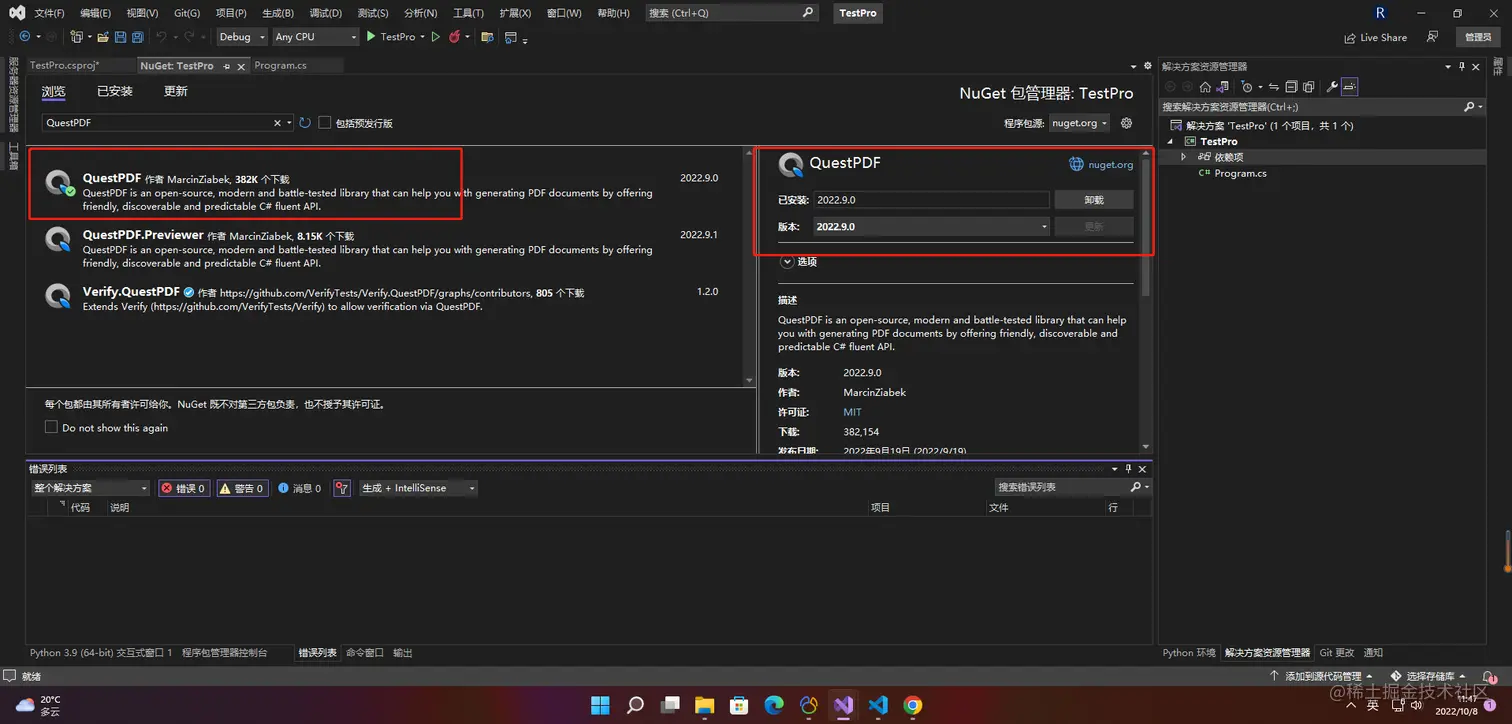Toggle Errors 0 filter button
This screenshot has height=724, width=1512.
(184, 488)
